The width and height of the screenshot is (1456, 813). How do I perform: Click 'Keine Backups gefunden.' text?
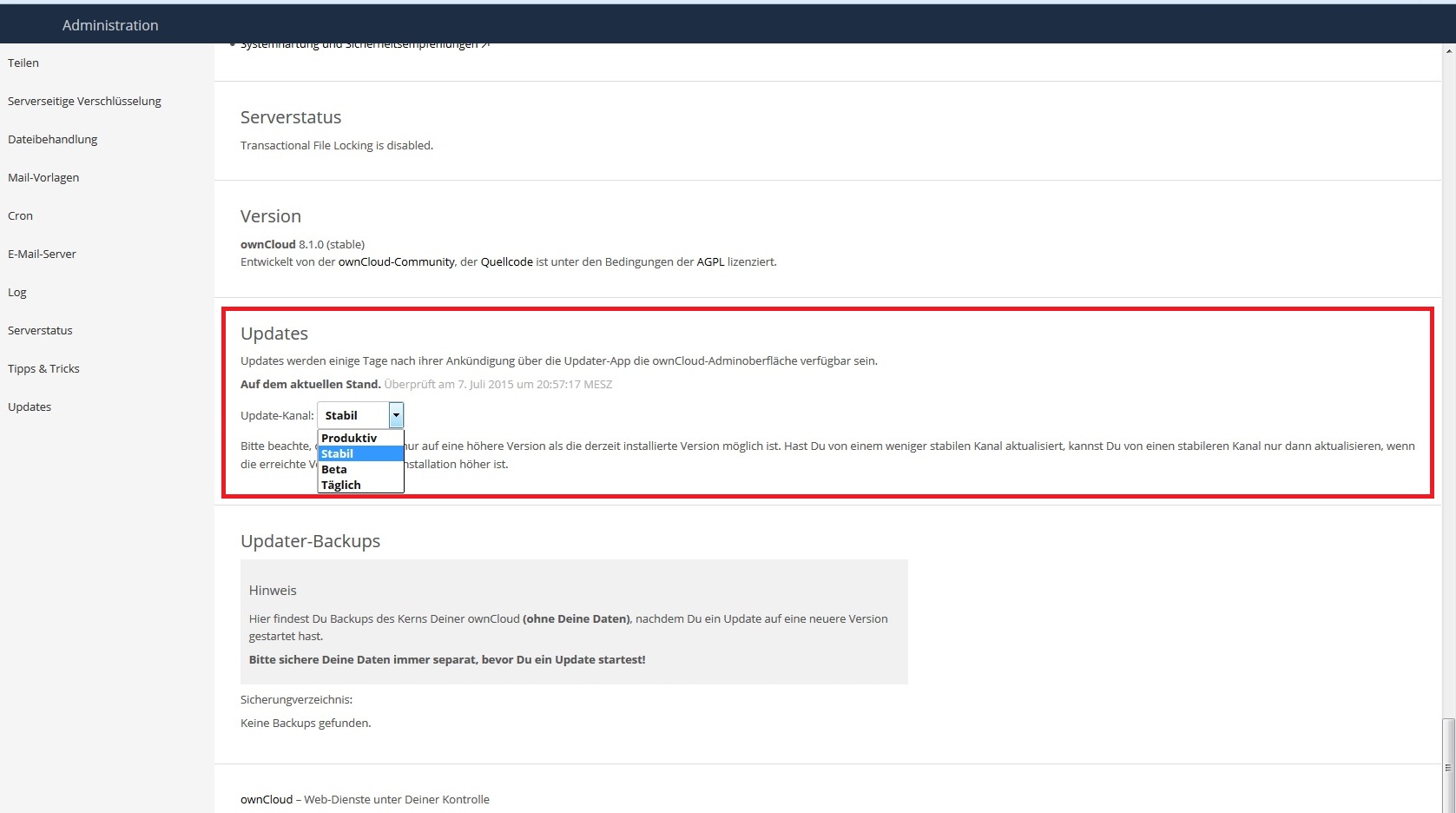point(306,723)
